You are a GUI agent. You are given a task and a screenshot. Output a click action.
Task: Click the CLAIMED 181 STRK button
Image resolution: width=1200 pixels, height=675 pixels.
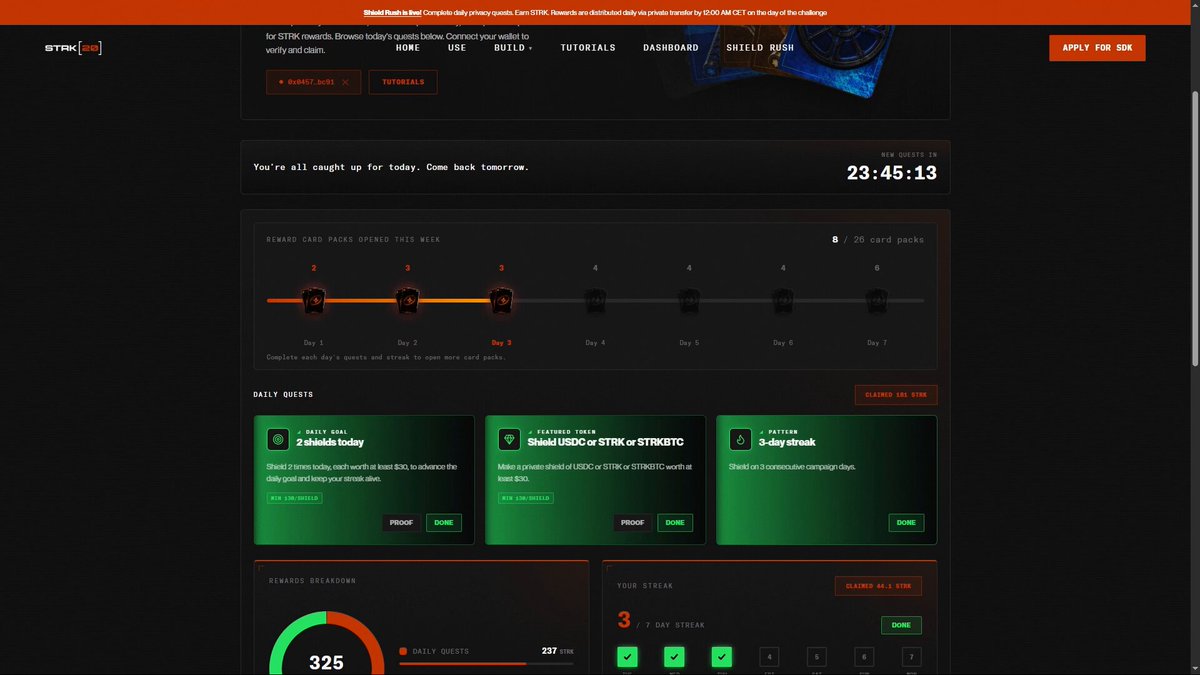point(896,395)
